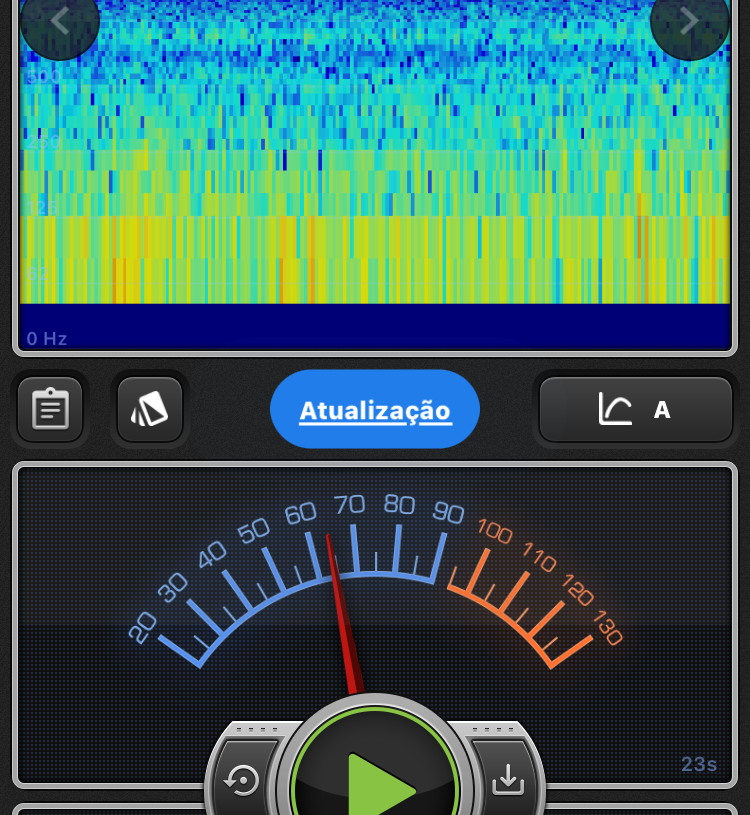This screenshot has height=815, width=750.
Task: Tap the eraser clear icon
Action: click(150, 409)
